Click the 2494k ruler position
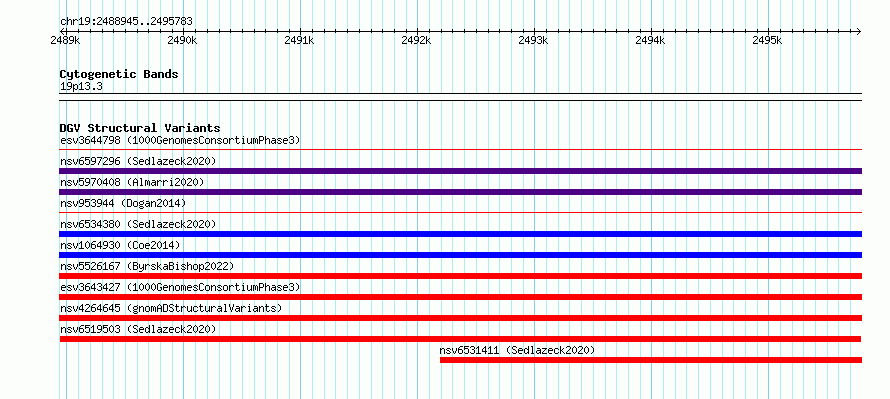Image resolution: width=890 pixels, height=399 pixels. point(650,40)
